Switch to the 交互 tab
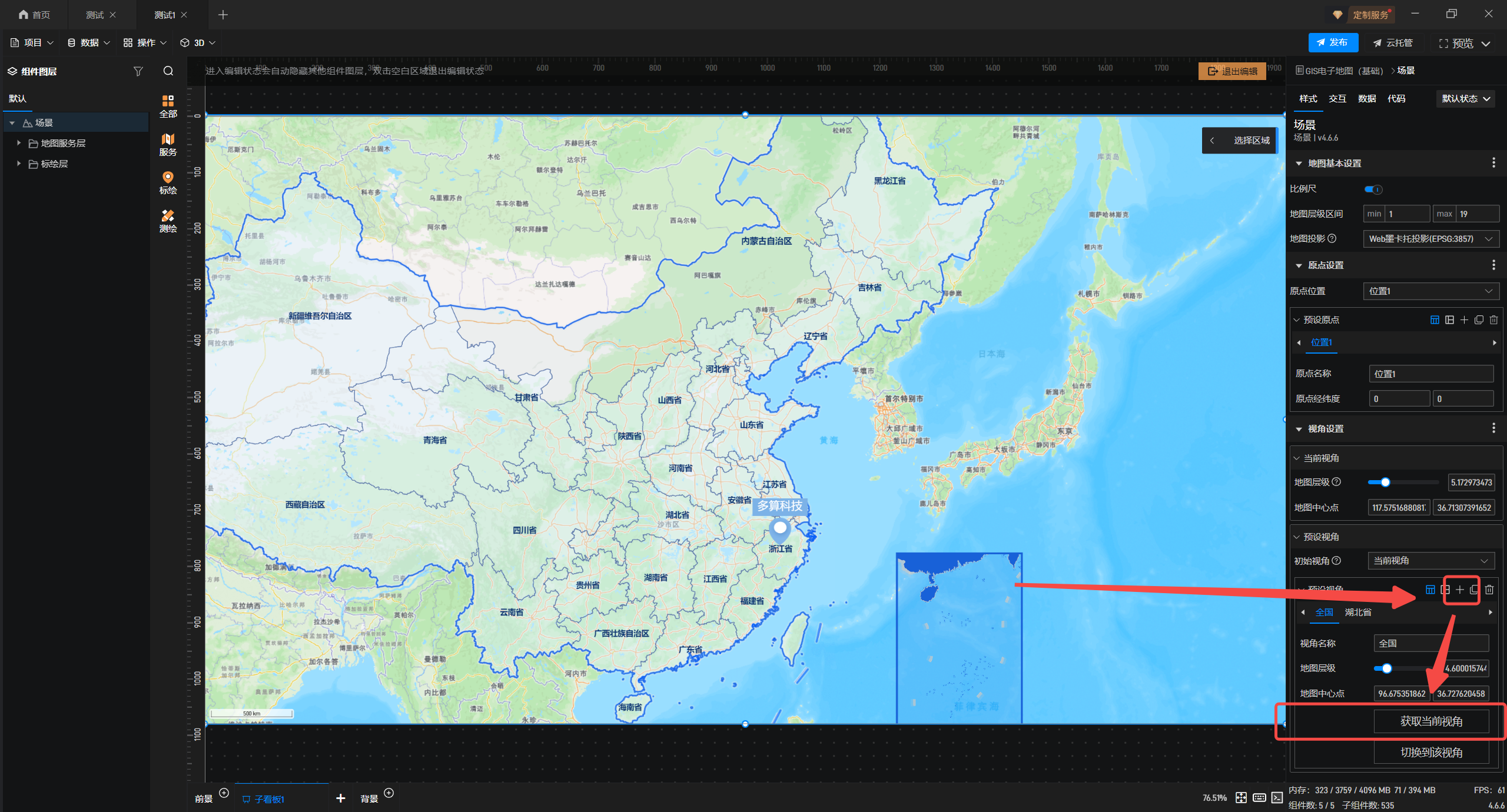Screen dimensions: 1507x812 point(1337,99)
